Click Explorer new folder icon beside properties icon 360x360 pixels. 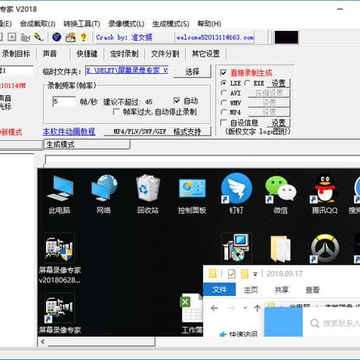point(244,274)
